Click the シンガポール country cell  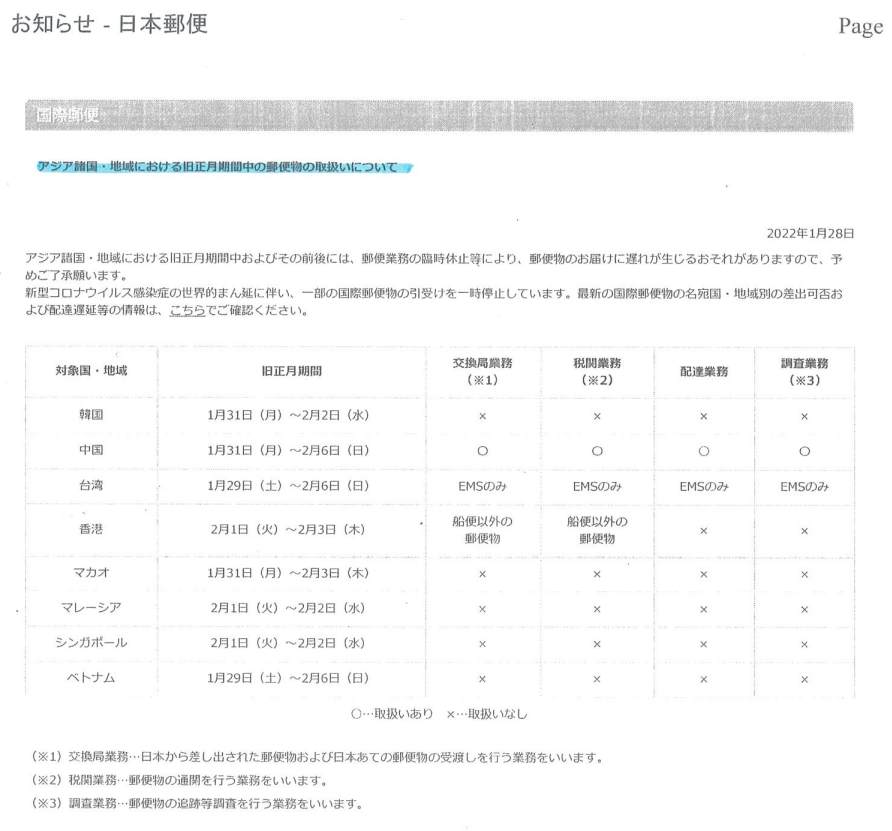click(91, 645)
